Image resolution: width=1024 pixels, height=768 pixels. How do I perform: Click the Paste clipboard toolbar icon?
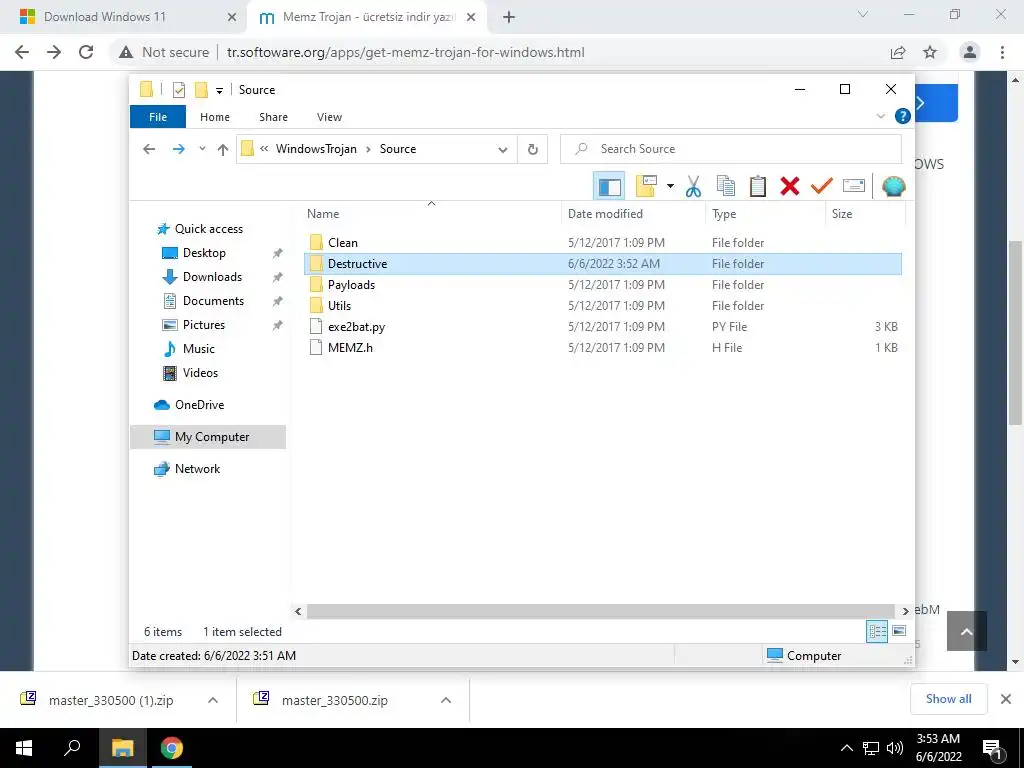tap(758, 187)
